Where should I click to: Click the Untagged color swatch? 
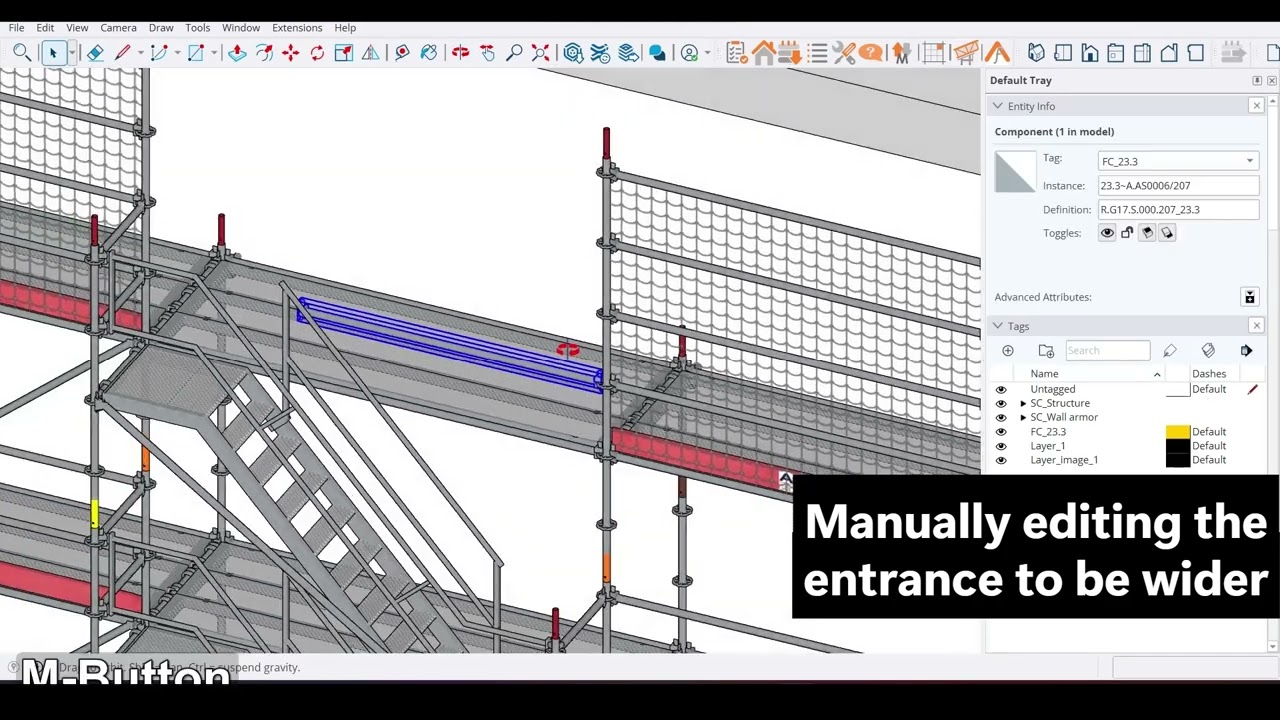coord(1178,390)
